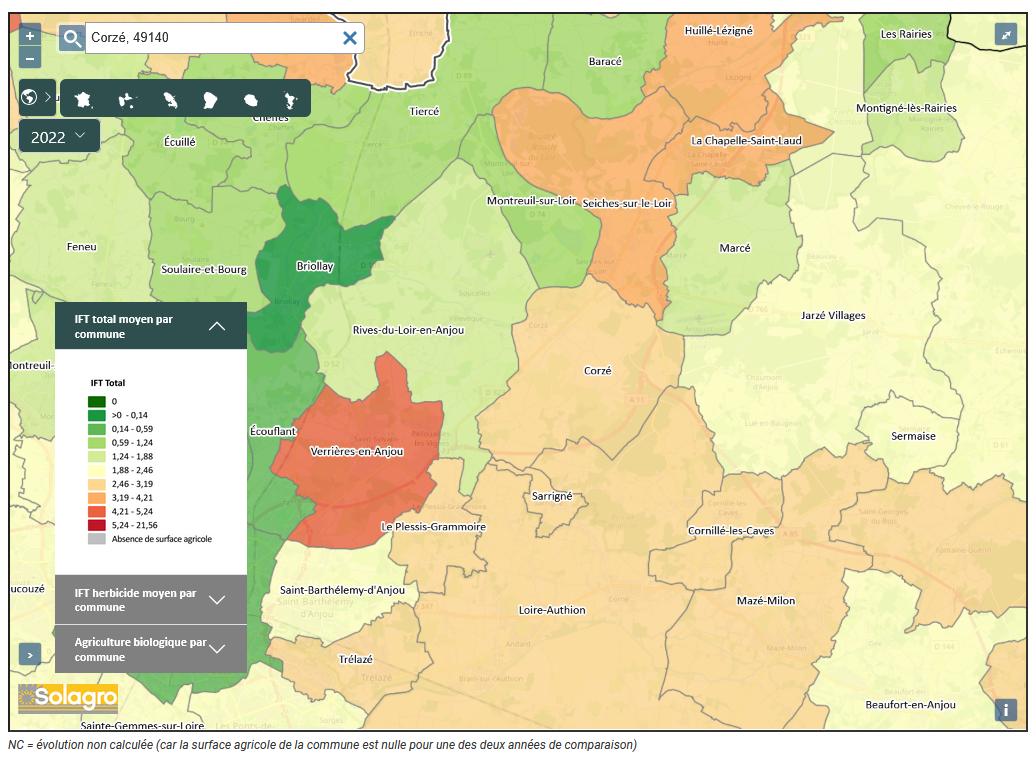Click the Solagro logo link
The width and height of the screenshot is (1036, 757).
click(69, 698)
